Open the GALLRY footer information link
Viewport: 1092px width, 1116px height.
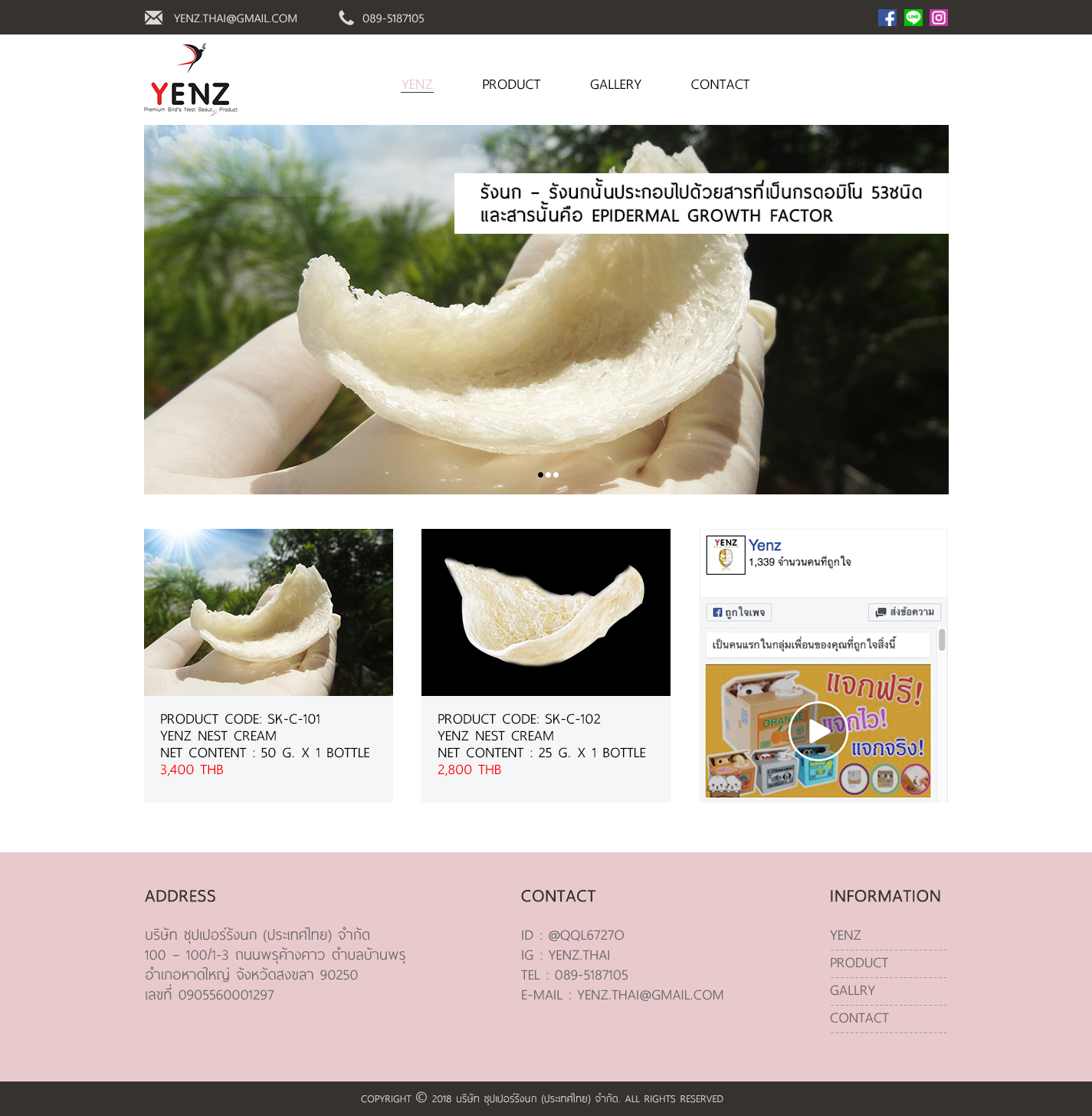852,990
